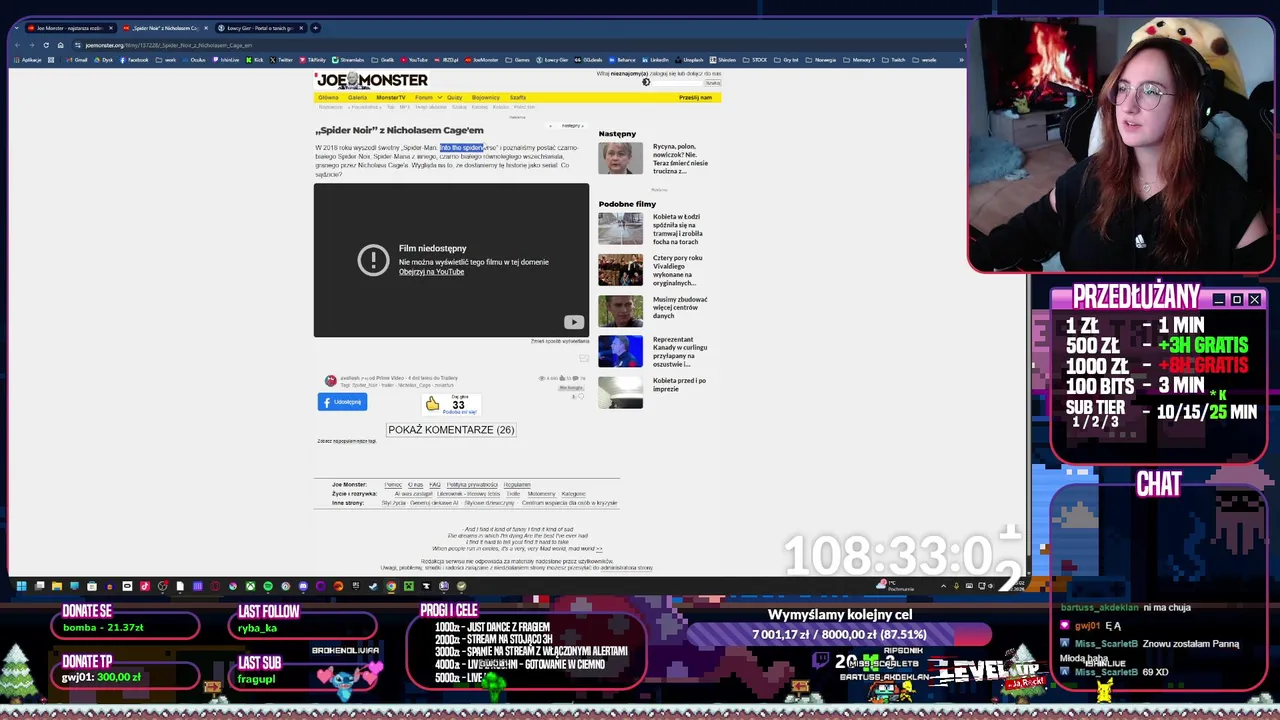Open the Główna menu item
Viewport: 1280px width, 720px height.
328,98
